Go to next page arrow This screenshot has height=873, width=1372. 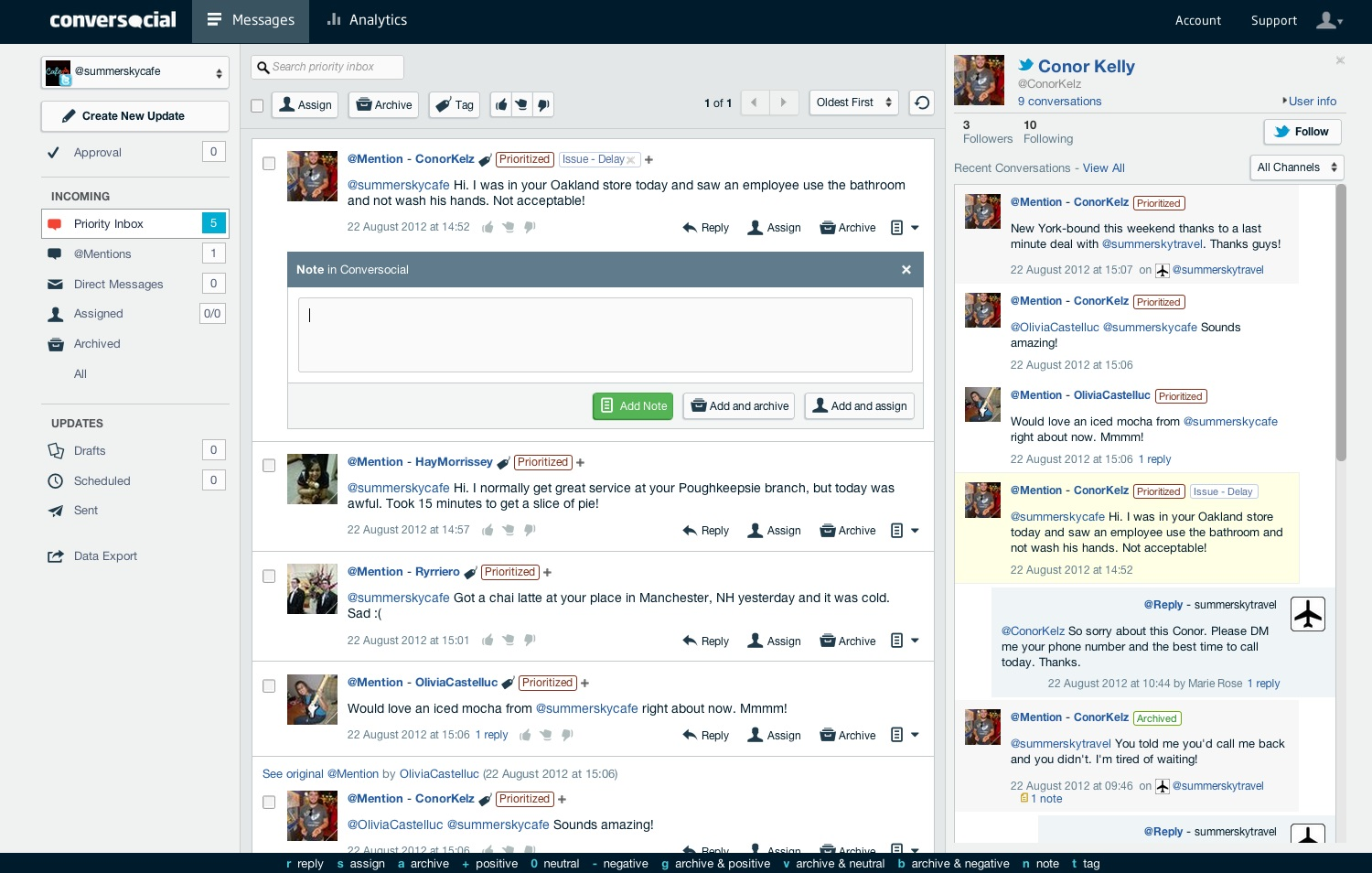[x=784, y=102]
